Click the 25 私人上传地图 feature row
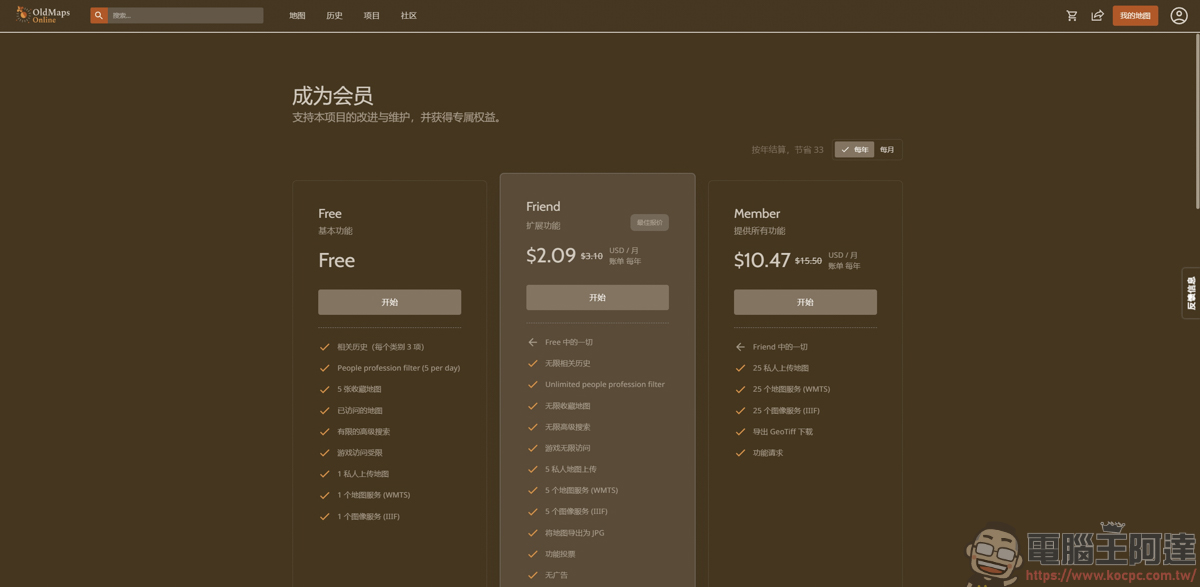1200x587 pixels. (x=781, y=368)
